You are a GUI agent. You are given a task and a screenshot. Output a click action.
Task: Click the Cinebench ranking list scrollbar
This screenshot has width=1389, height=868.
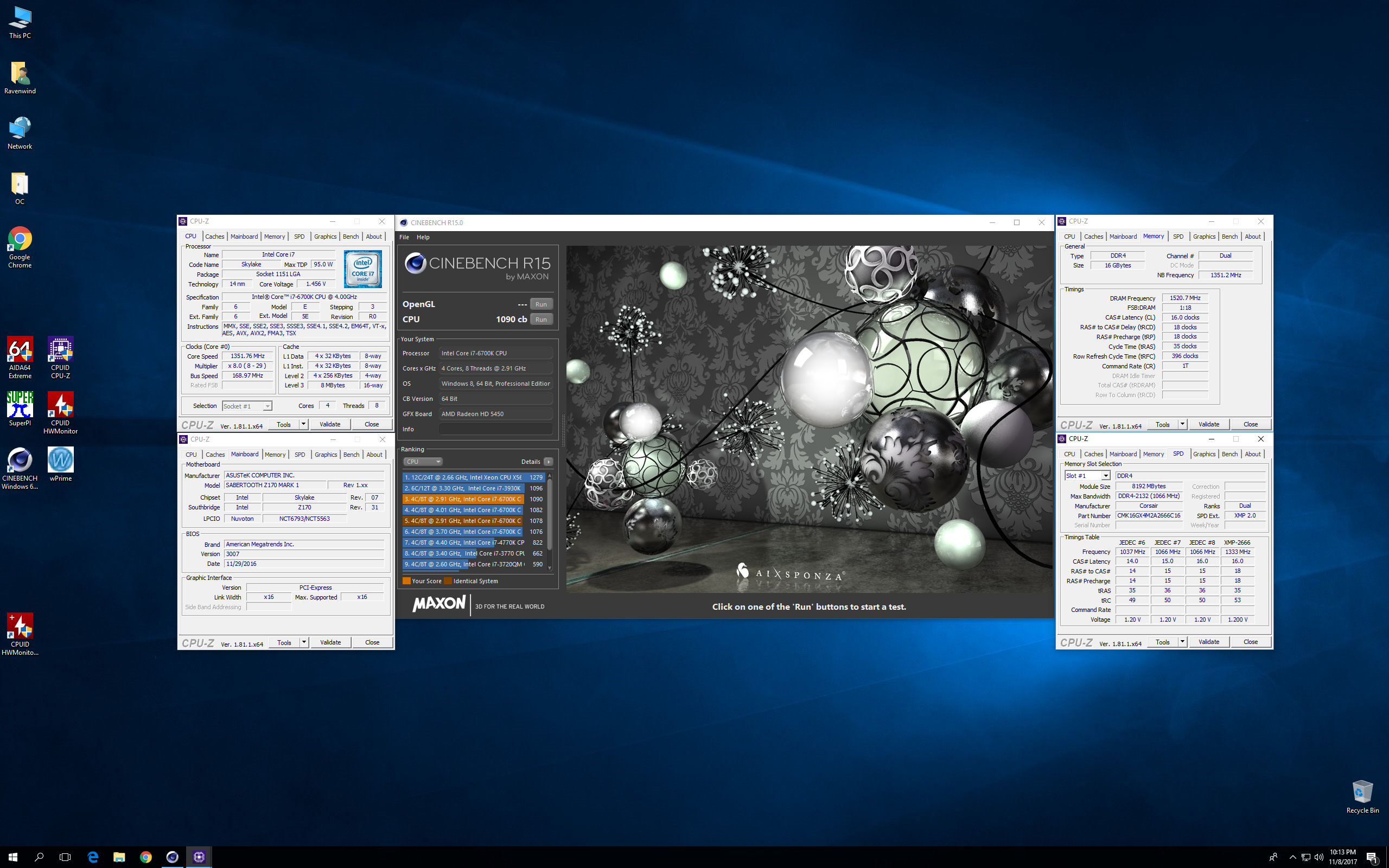[549, 521]
